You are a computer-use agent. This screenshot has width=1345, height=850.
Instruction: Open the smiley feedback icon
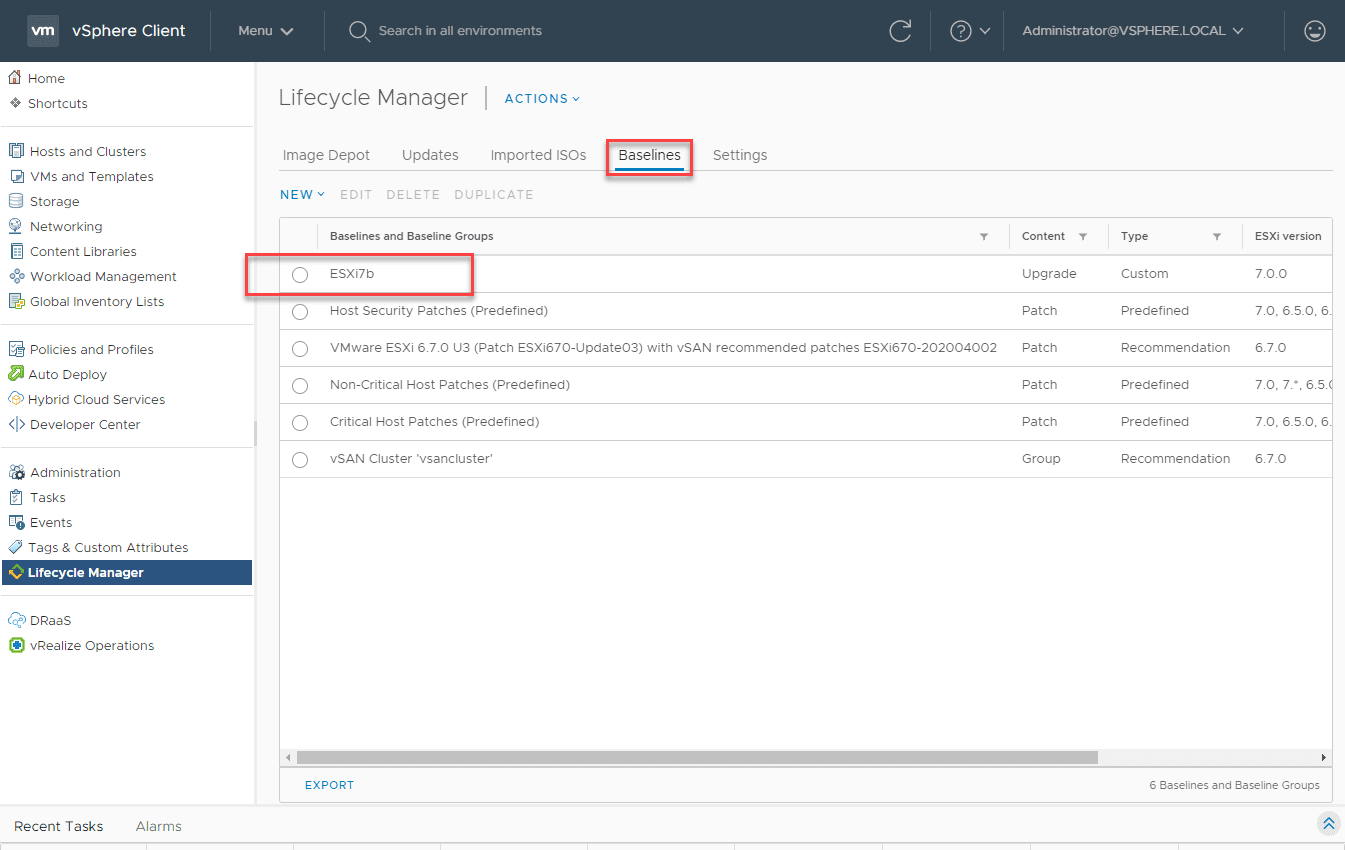tap(1315, 31)
